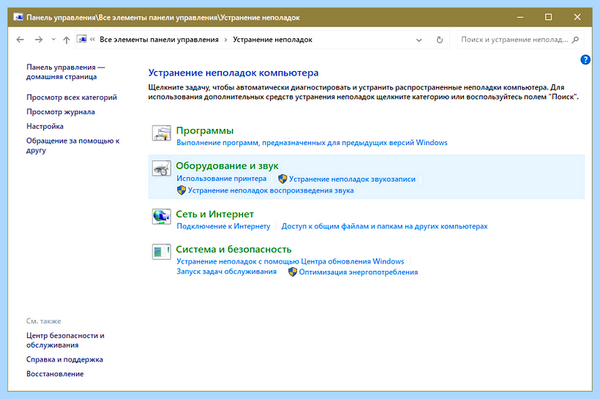Open Подключение к Интернету troubleshooter
600x399 pixels.
point(223,226)
